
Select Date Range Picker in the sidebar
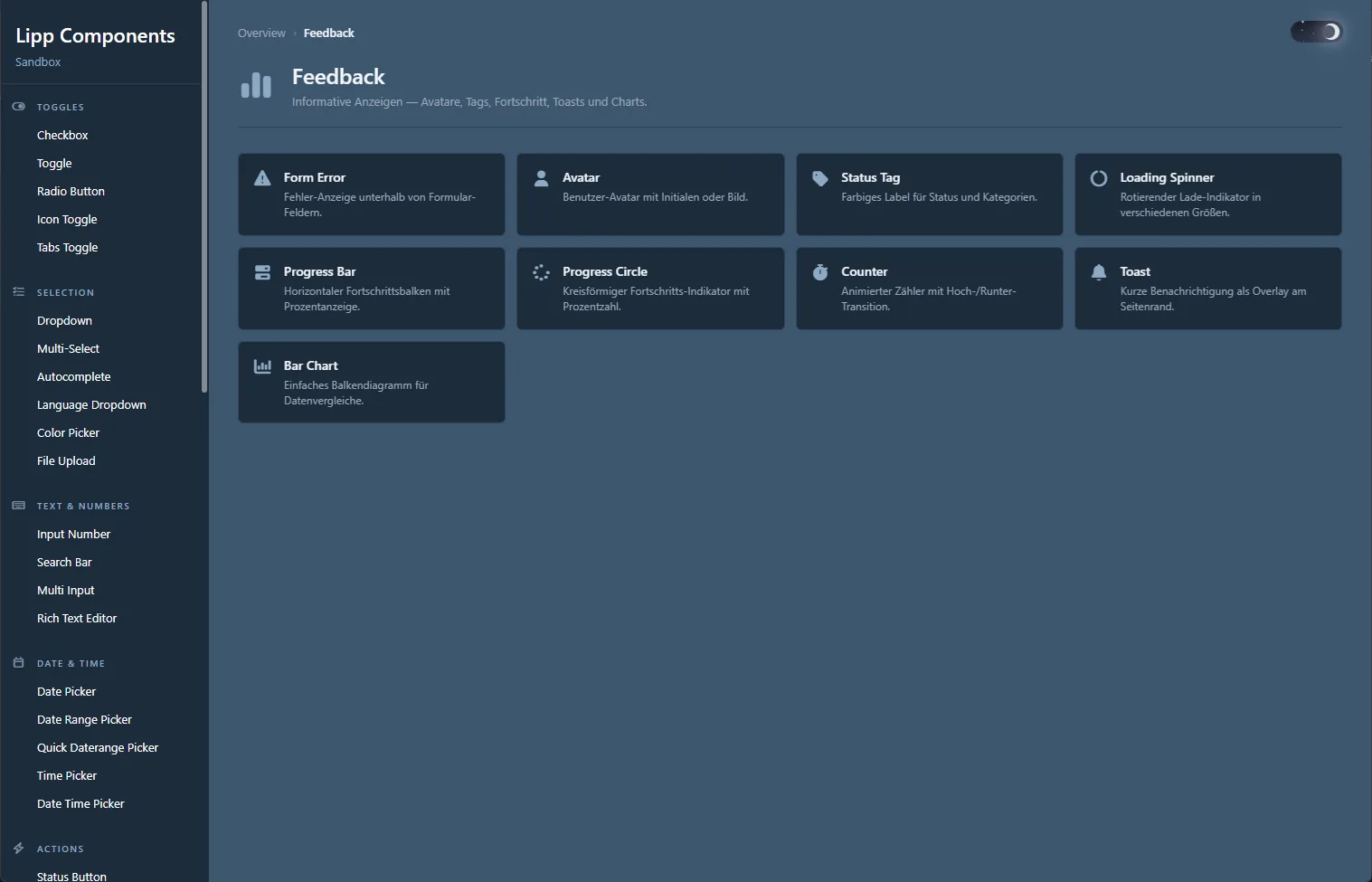(x=84, y=719)
